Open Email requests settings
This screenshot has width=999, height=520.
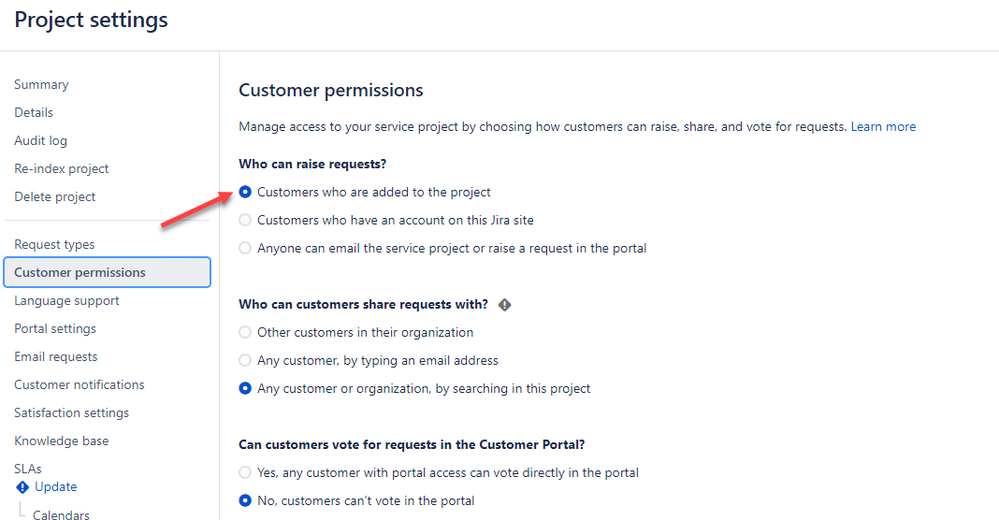point(56,356)
